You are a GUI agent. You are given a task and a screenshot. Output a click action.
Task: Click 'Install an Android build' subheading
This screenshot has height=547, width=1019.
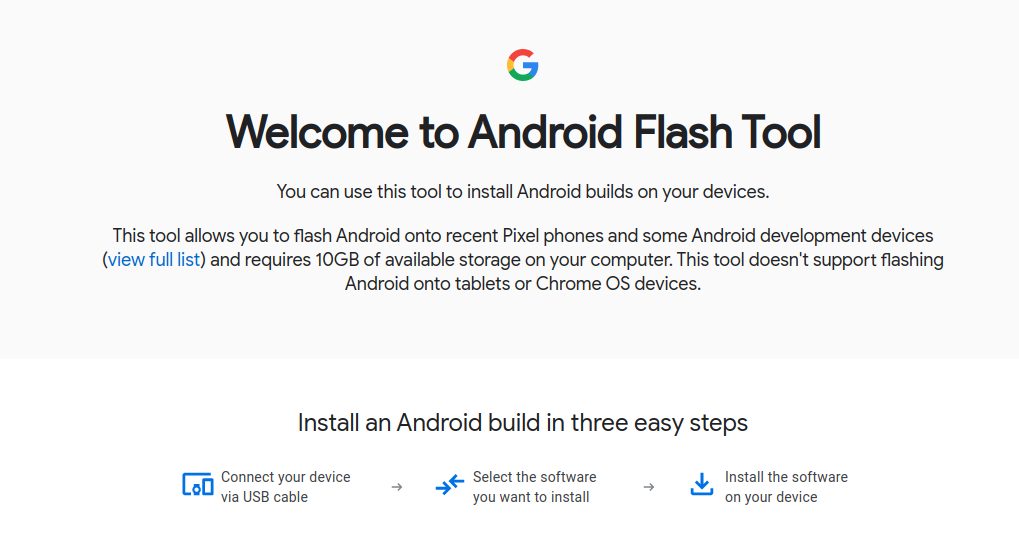tap(522, 423)
